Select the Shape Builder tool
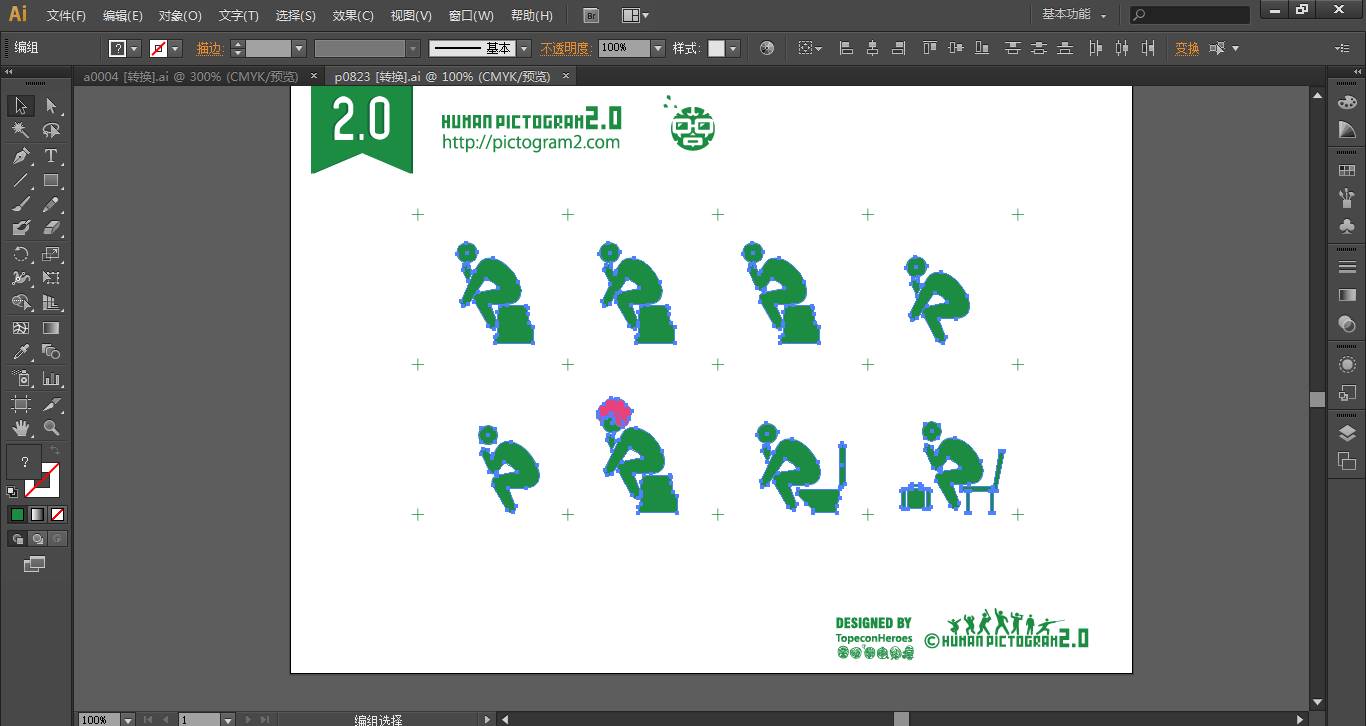 pos(21,303)
